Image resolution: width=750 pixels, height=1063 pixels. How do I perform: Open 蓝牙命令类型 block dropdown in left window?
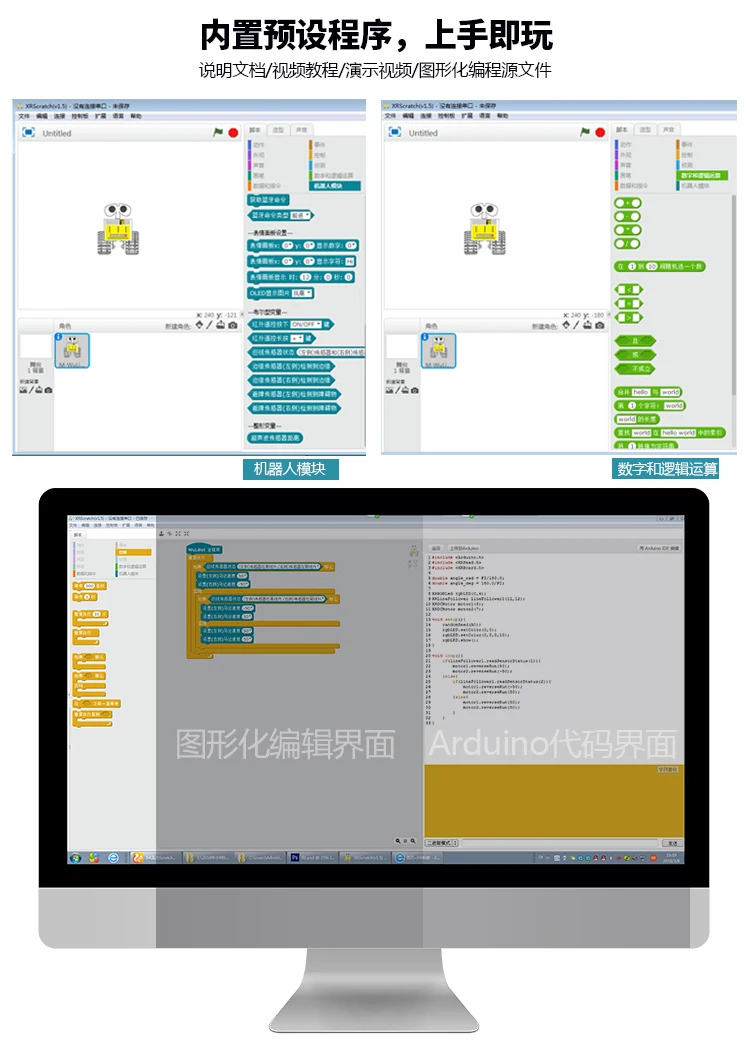coord(300,216)
